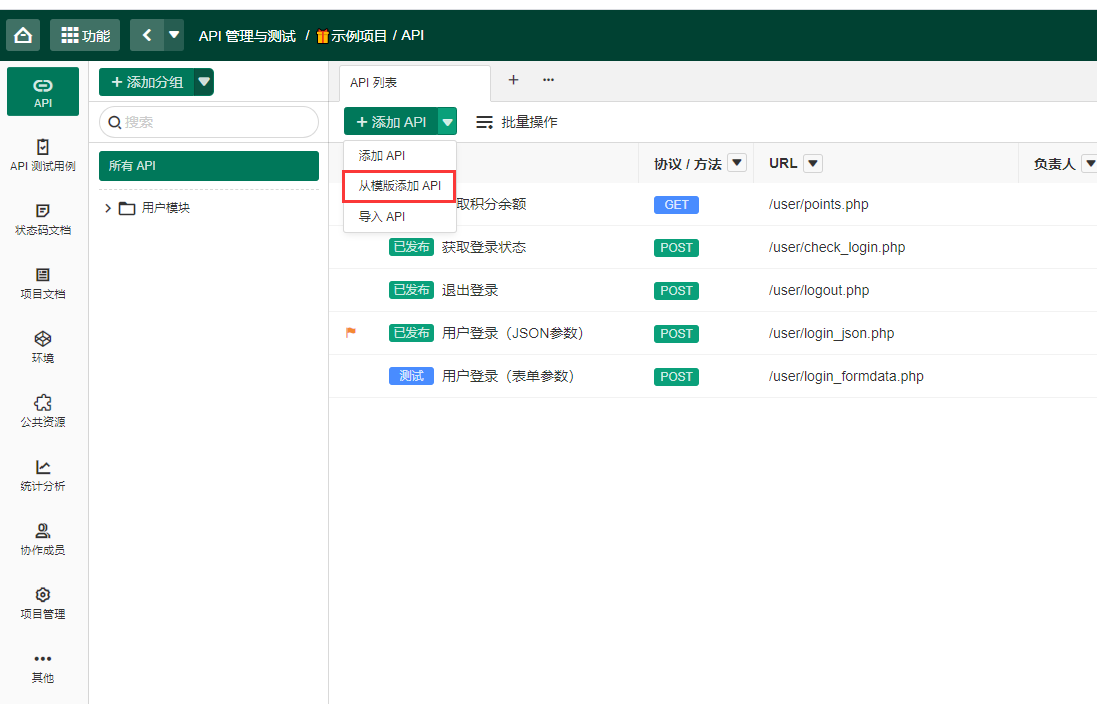Click the home icon in top bar
The image size is (1097, 704).
click(23, 35)
